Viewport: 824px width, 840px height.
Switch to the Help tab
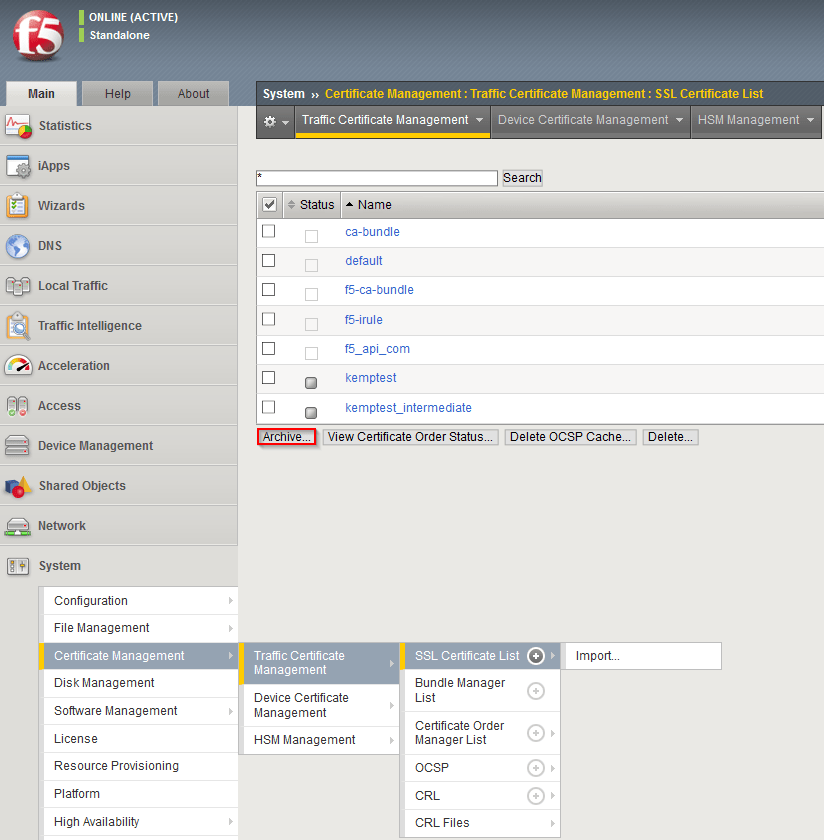pyautogui.click(x=117, y=93)
